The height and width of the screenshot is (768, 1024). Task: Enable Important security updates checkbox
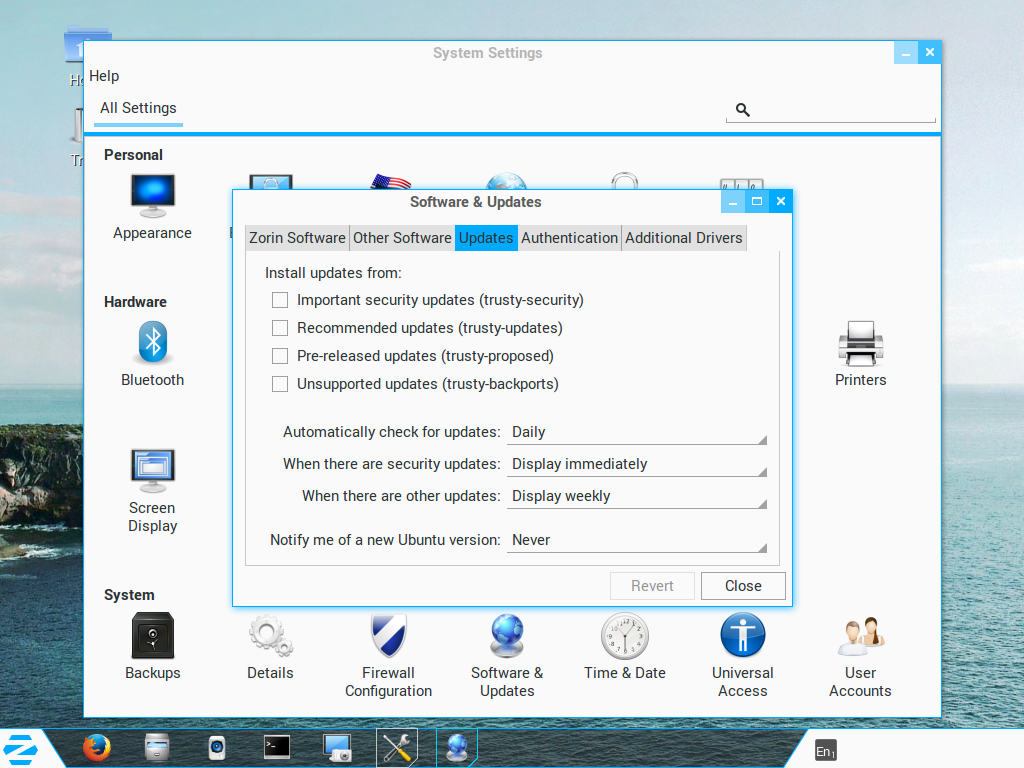(x=280, y=300)
